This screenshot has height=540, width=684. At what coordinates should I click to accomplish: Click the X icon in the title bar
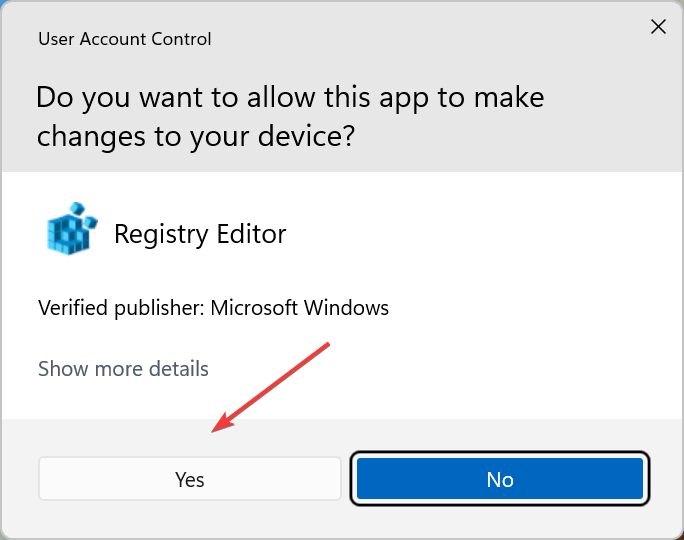(658, 27)
